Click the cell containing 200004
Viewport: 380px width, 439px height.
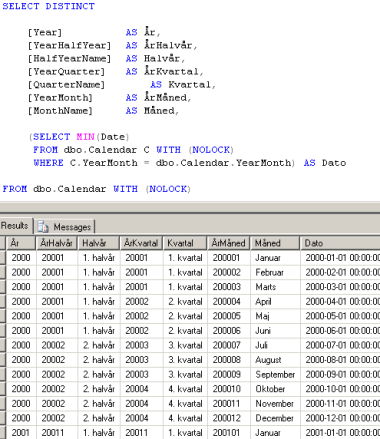pyautogui.click(x=229, y=302)
